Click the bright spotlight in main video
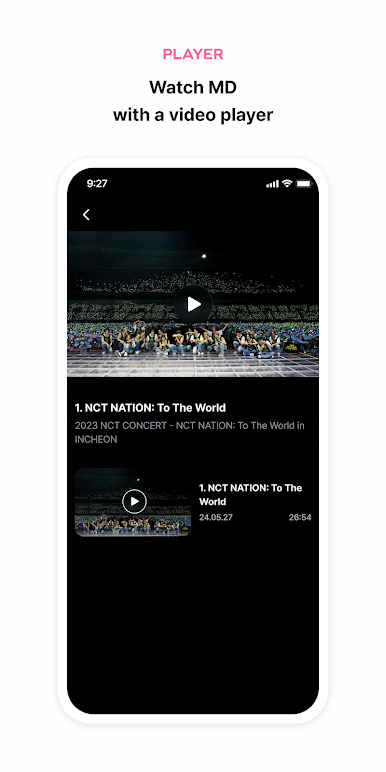386x772 pixels. click(203, 256)
